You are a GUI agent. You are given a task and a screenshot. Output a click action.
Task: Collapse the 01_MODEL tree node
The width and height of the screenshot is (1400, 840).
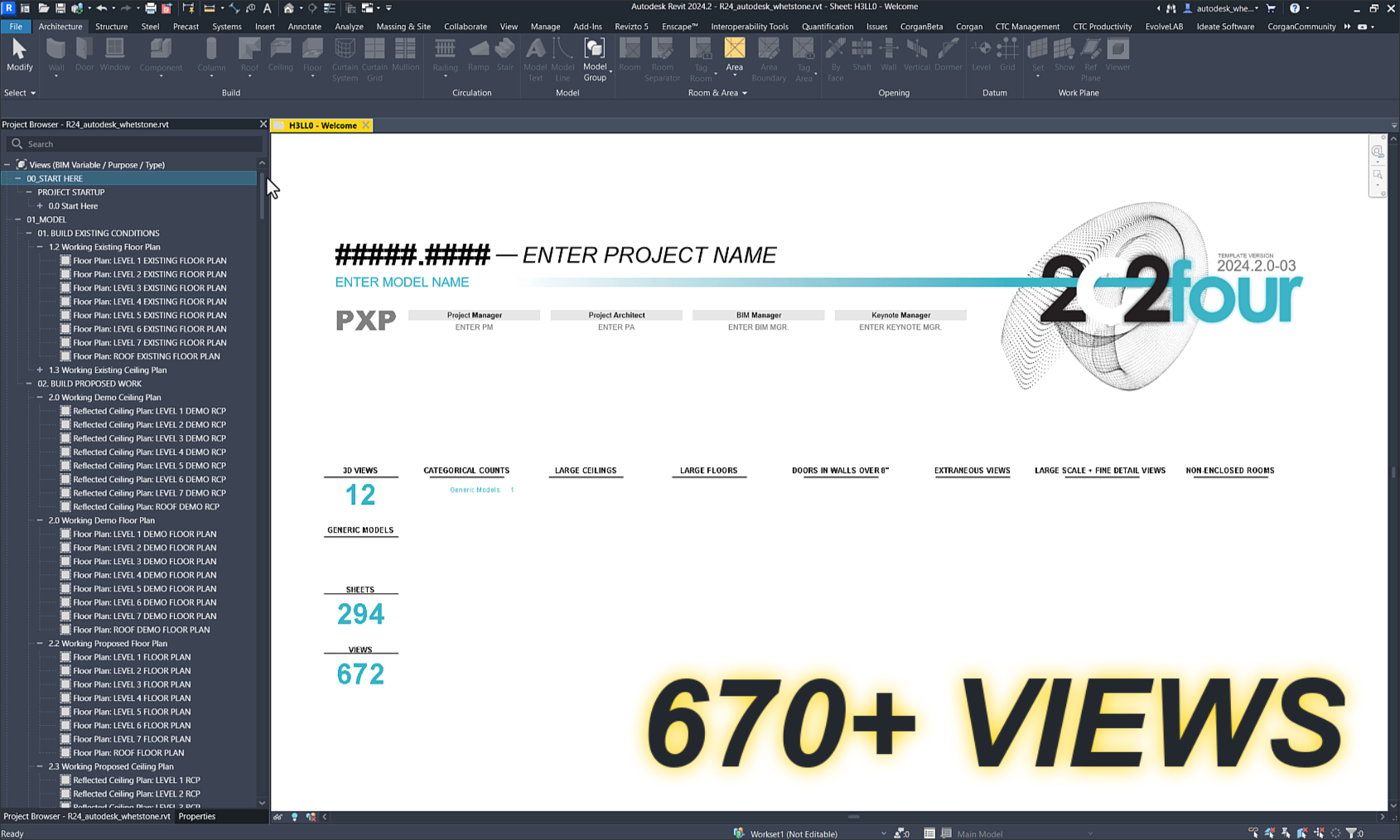(x=18, y=220)
